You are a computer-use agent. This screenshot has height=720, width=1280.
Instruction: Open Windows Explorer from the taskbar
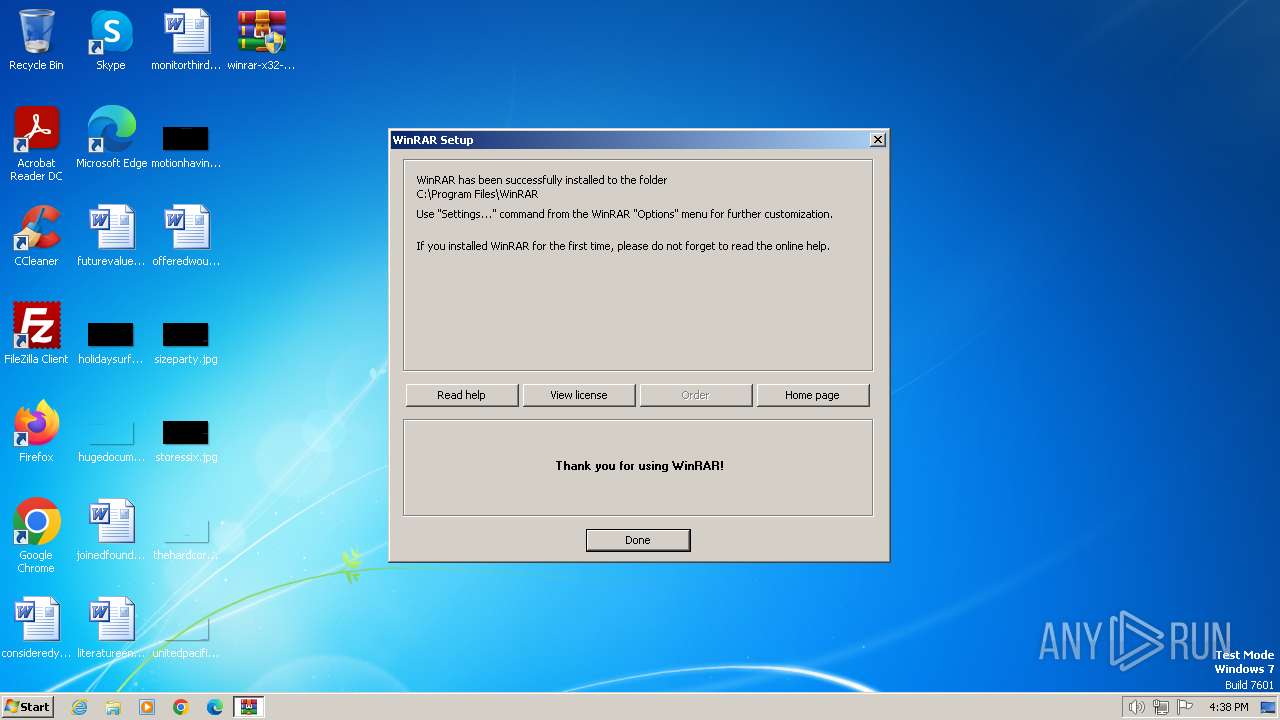point(113,707)
